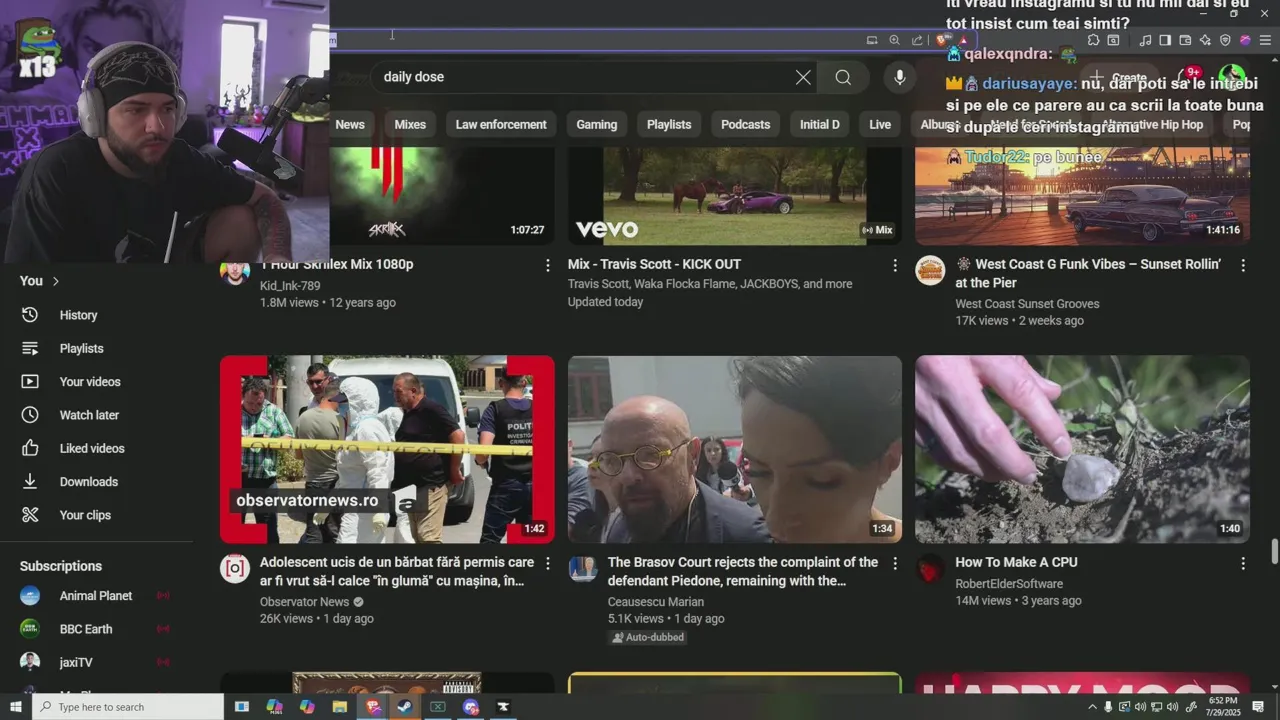Open options for 1 Hour Skrillex Mix video
The image size is (1280, 720).
coord(547,265)
